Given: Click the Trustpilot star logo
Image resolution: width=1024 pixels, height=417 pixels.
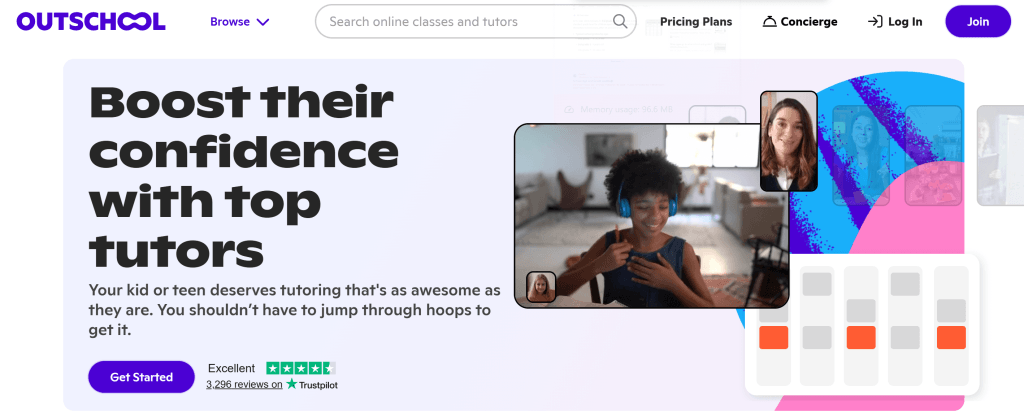Looking at the screenshot, I should pyautogui.click(x=291, y=384).
